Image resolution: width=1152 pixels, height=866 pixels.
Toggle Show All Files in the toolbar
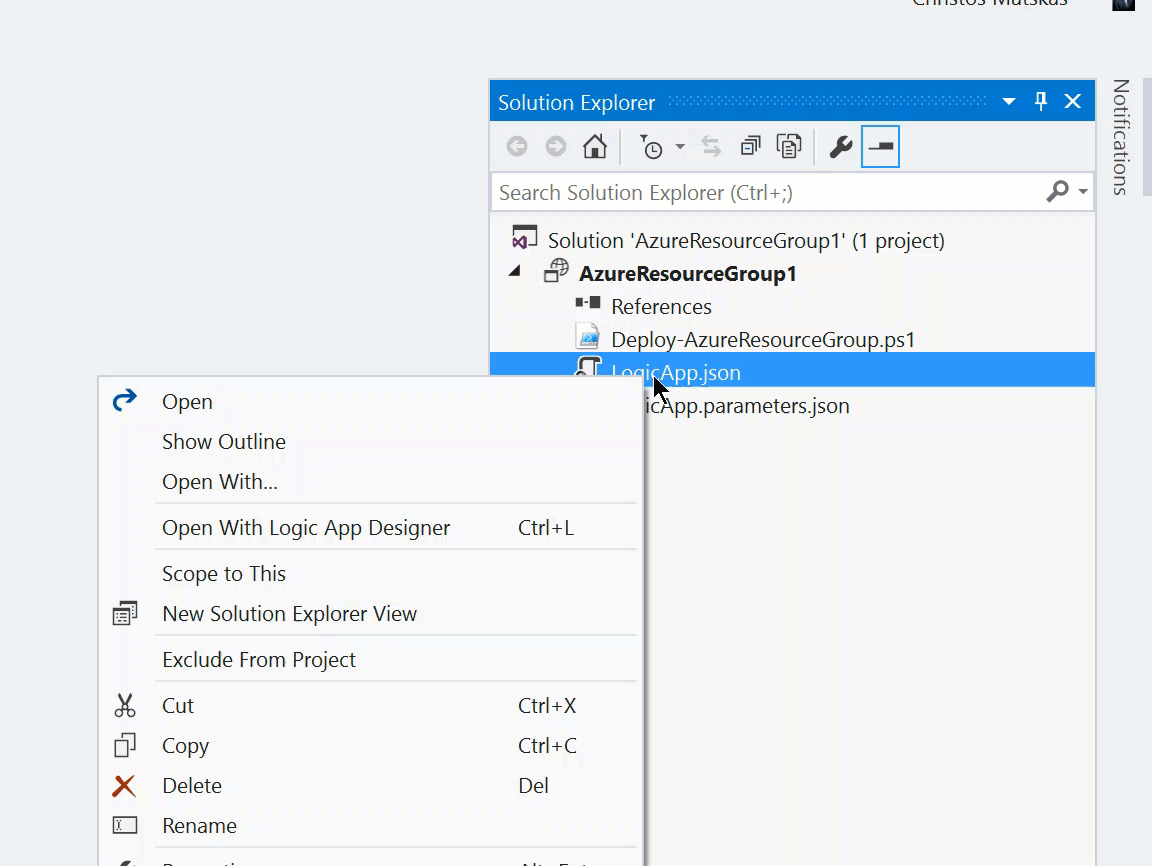pos(789,146)
